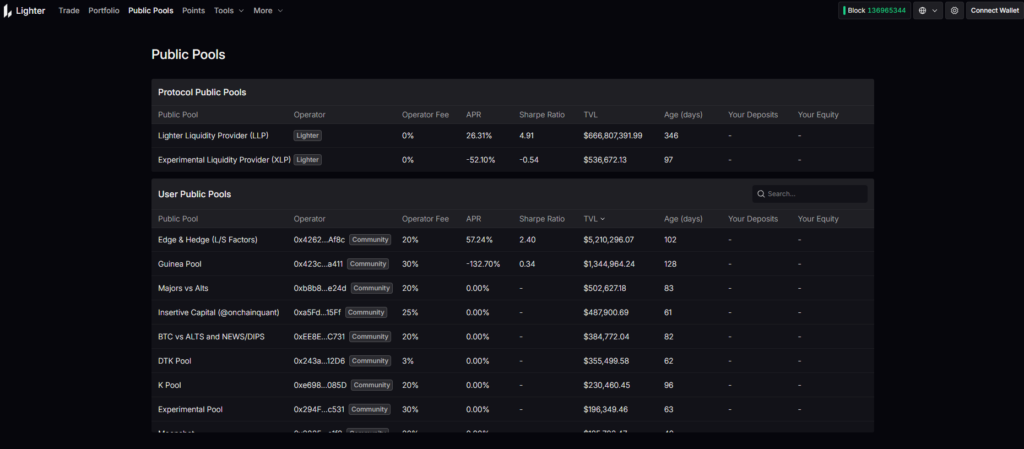Open settings via the gear icon
Screen dimensions: 1024x449
[954, 11]
